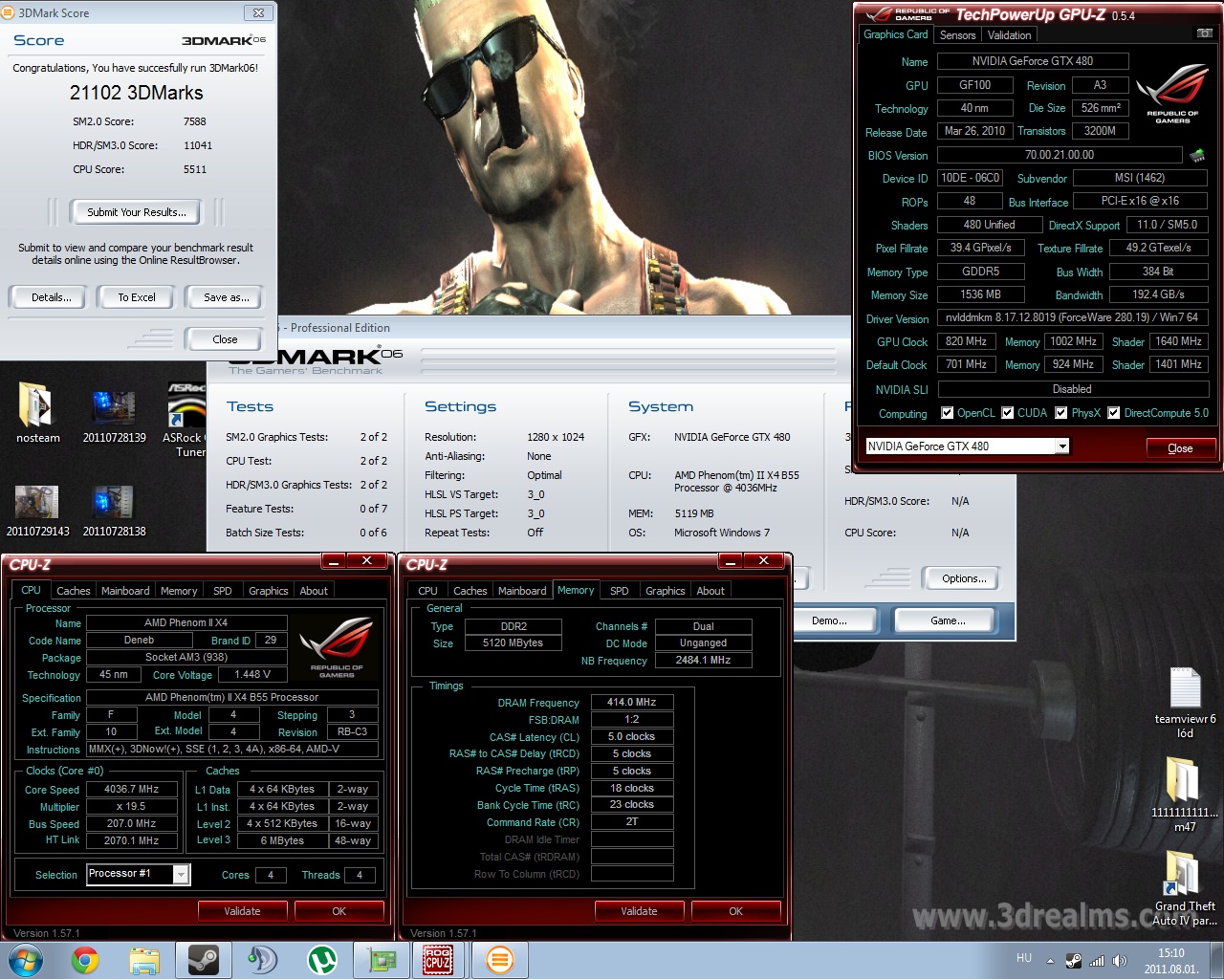Toggle the DirectCompute 5.0 checkbox

point(1113,413)
